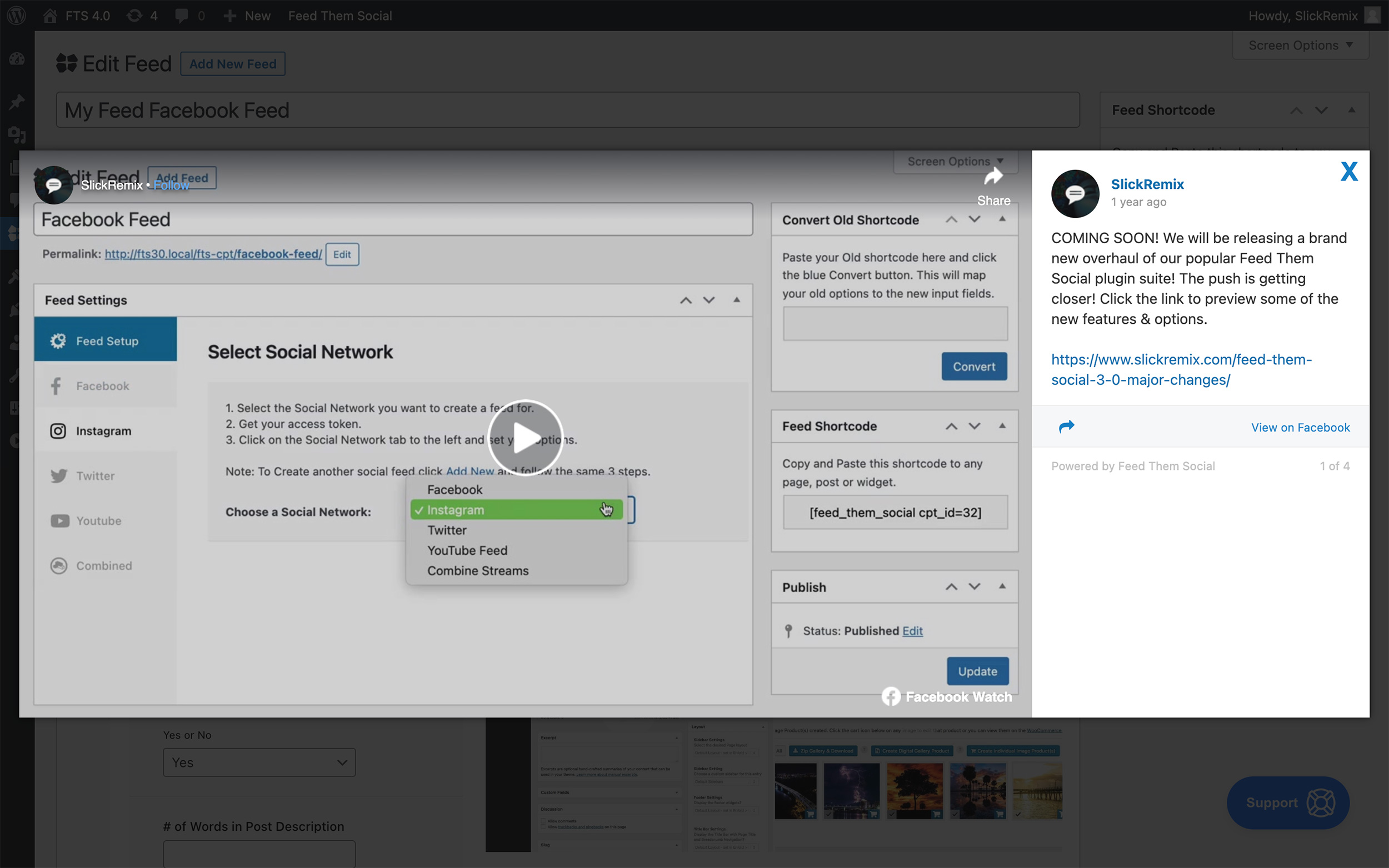The width and height of the screenshot is (1389, 868).
Task: Open the Facebook Watch logo
Action: (947, 696)
